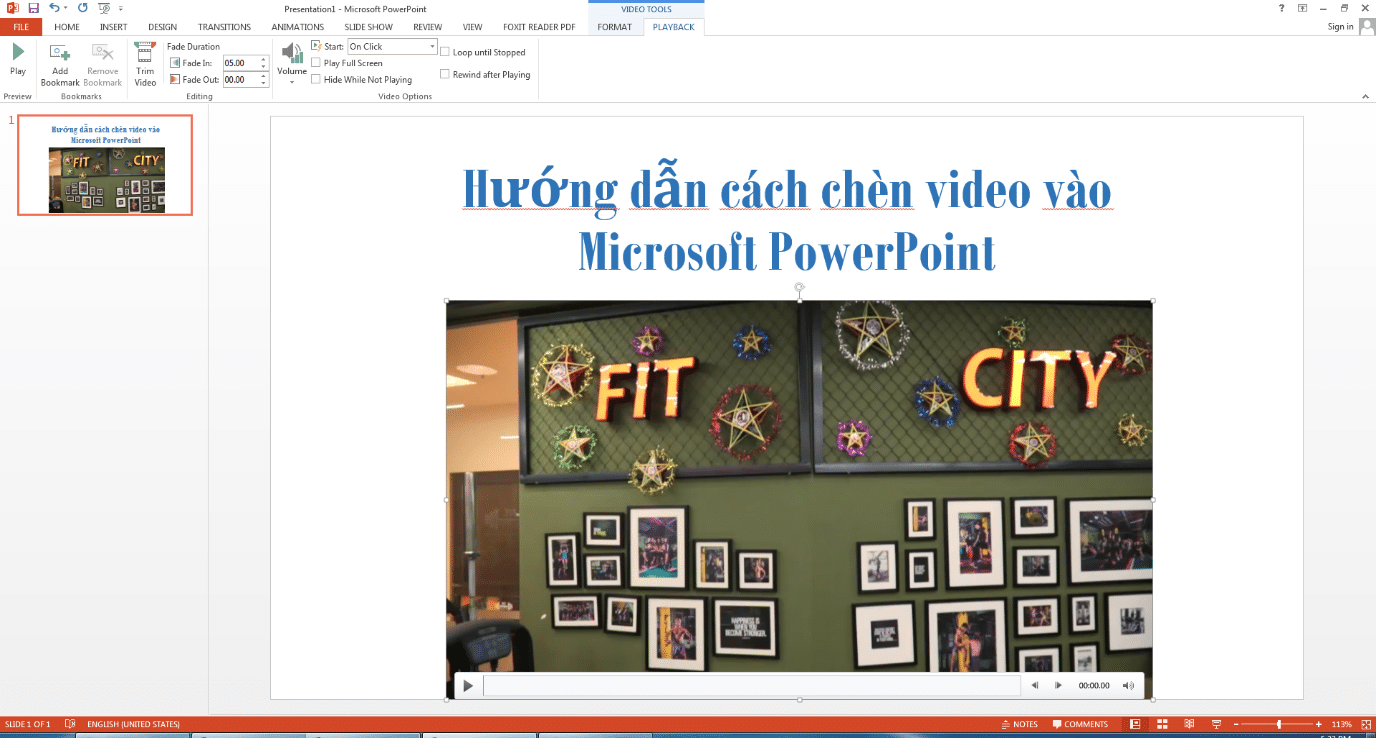
Task: Open the Start 'On Click' dropdown
Action: (432, 46)
